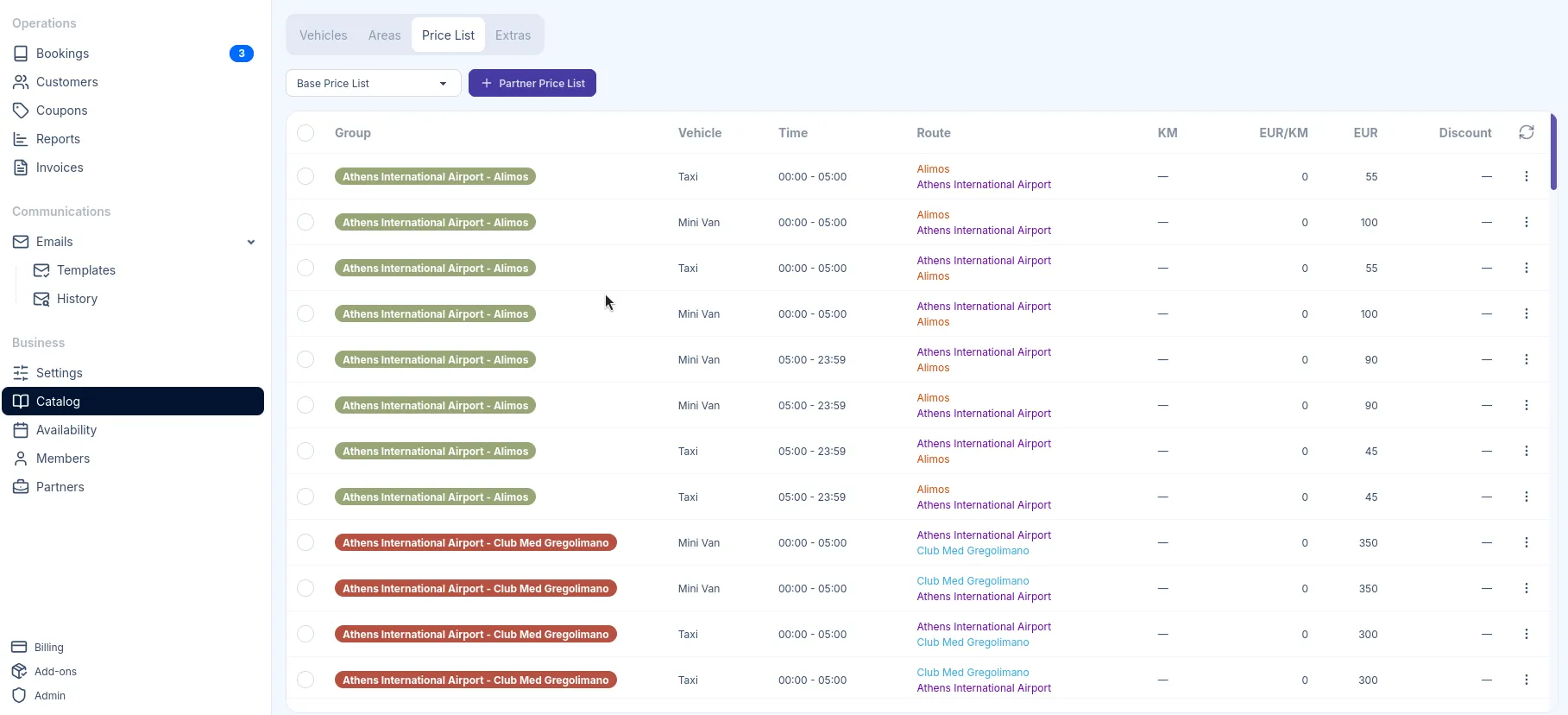This screenshot has width=1568, height=715.
Task: Switch to the Vehicles tab
Action: point(324,35)
